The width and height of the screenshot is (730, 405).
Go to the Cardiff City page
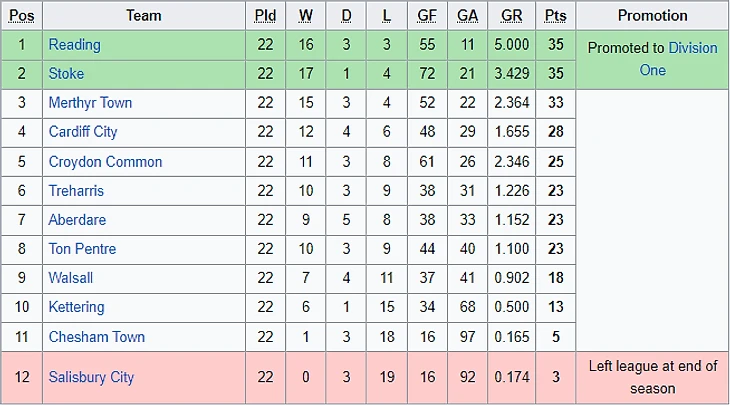point(83,132)
